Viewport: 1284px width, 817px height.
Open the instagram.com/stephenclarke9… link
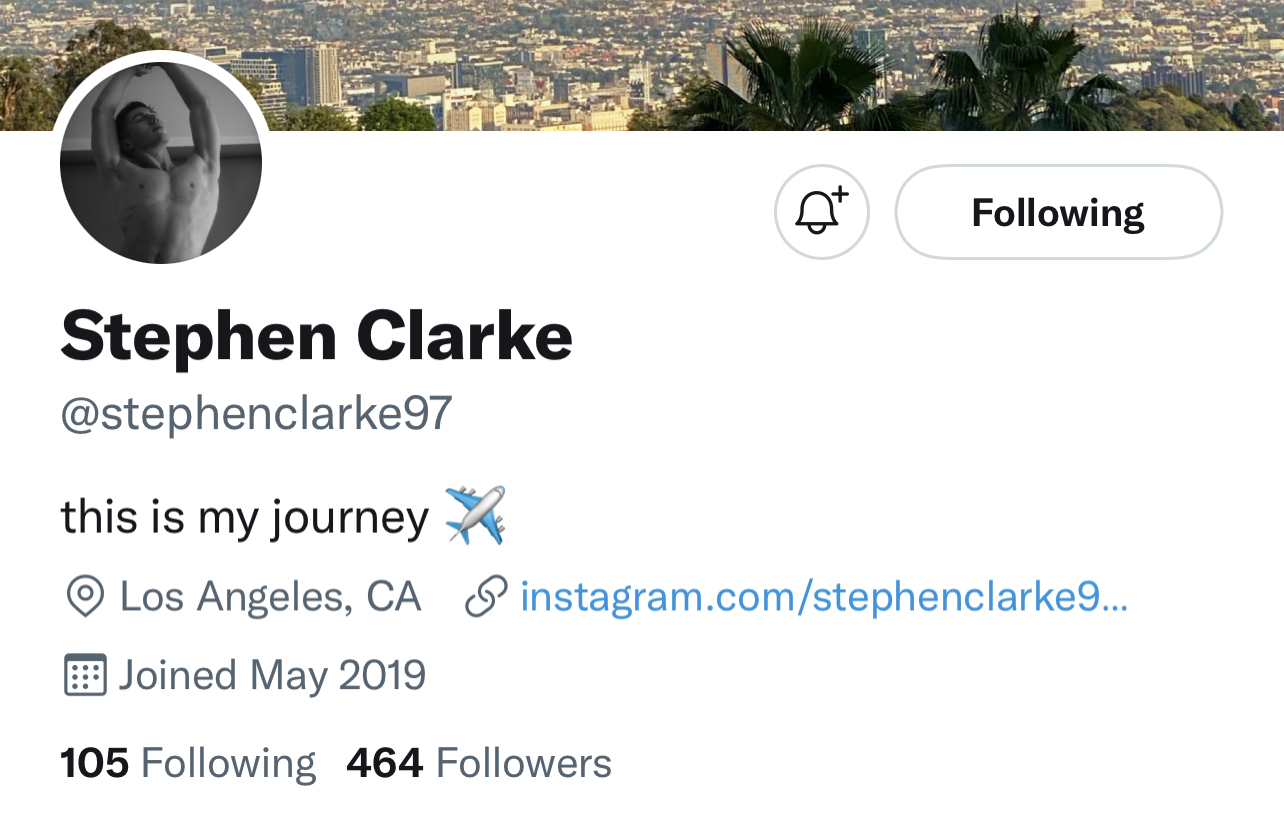[824, 597]
